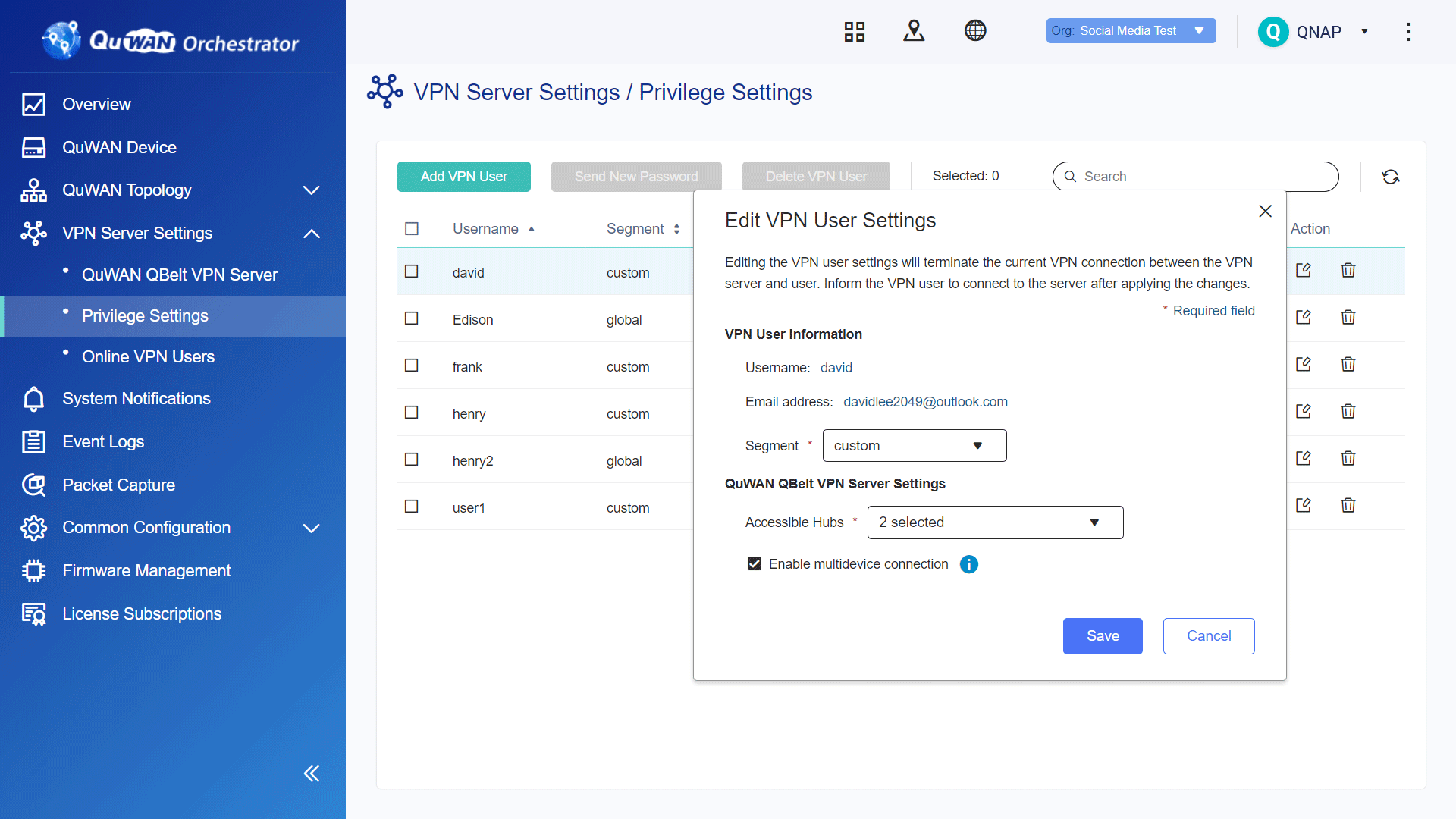The height and width of the screenshot is (819, 1456).
Task: Open the Segment custom dropdown
Action: point(915,446)
